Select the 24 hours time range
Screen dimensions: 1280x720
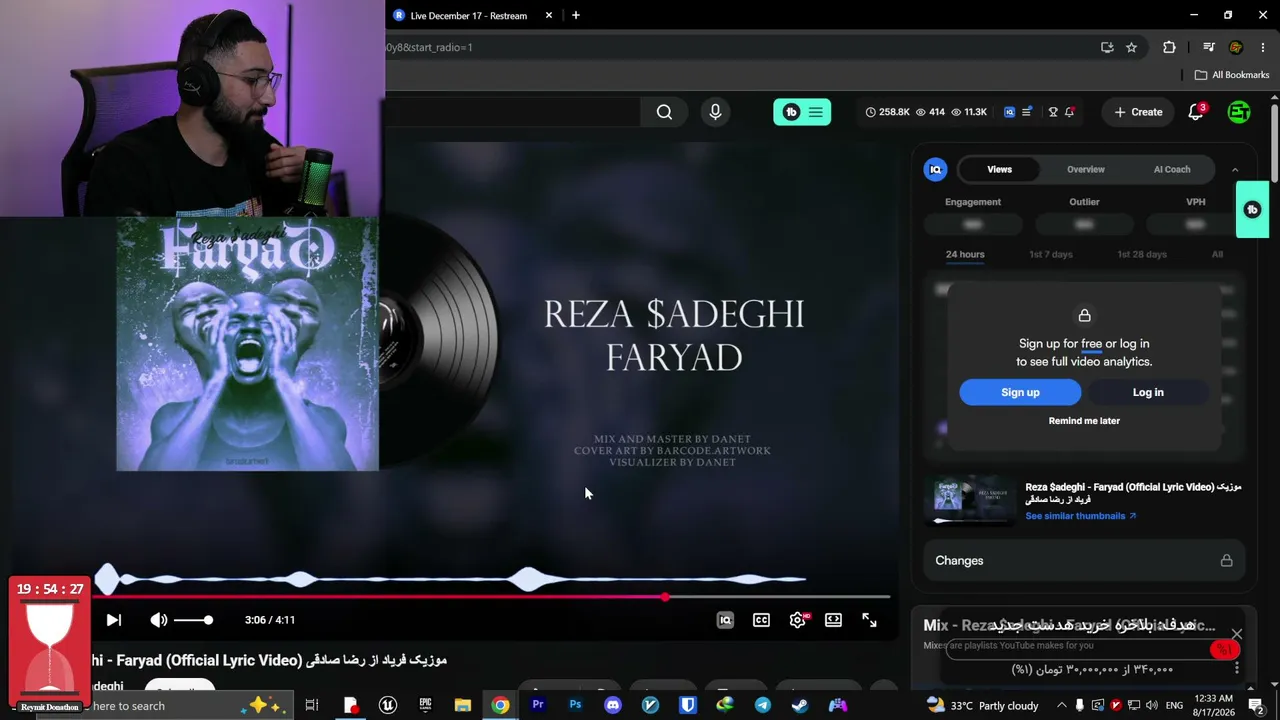point(965,254)
